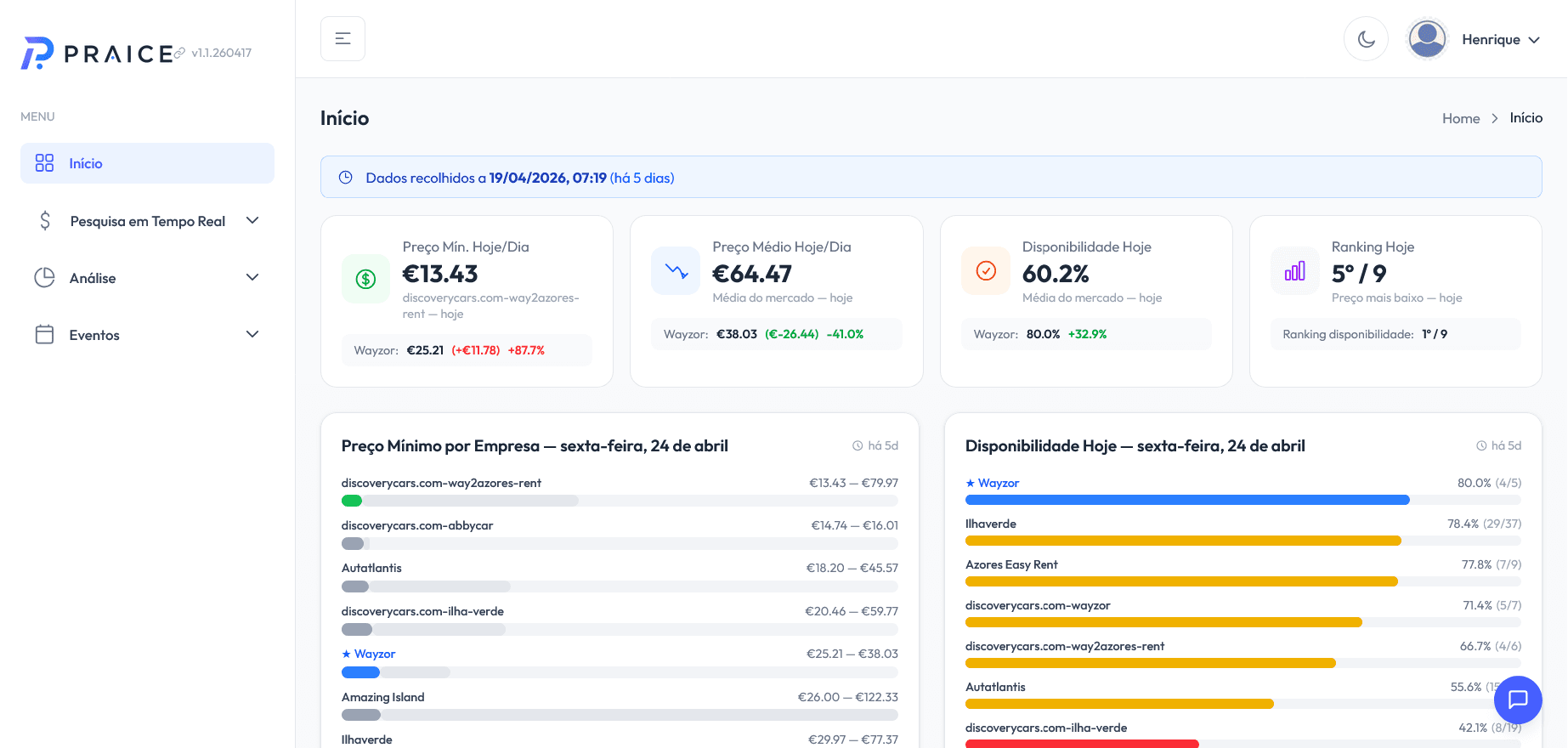This screenshot has width=1568, height=748.
Task: Open Pesquisa em Tempo Real menu
Action: click(x=147, y=221)
